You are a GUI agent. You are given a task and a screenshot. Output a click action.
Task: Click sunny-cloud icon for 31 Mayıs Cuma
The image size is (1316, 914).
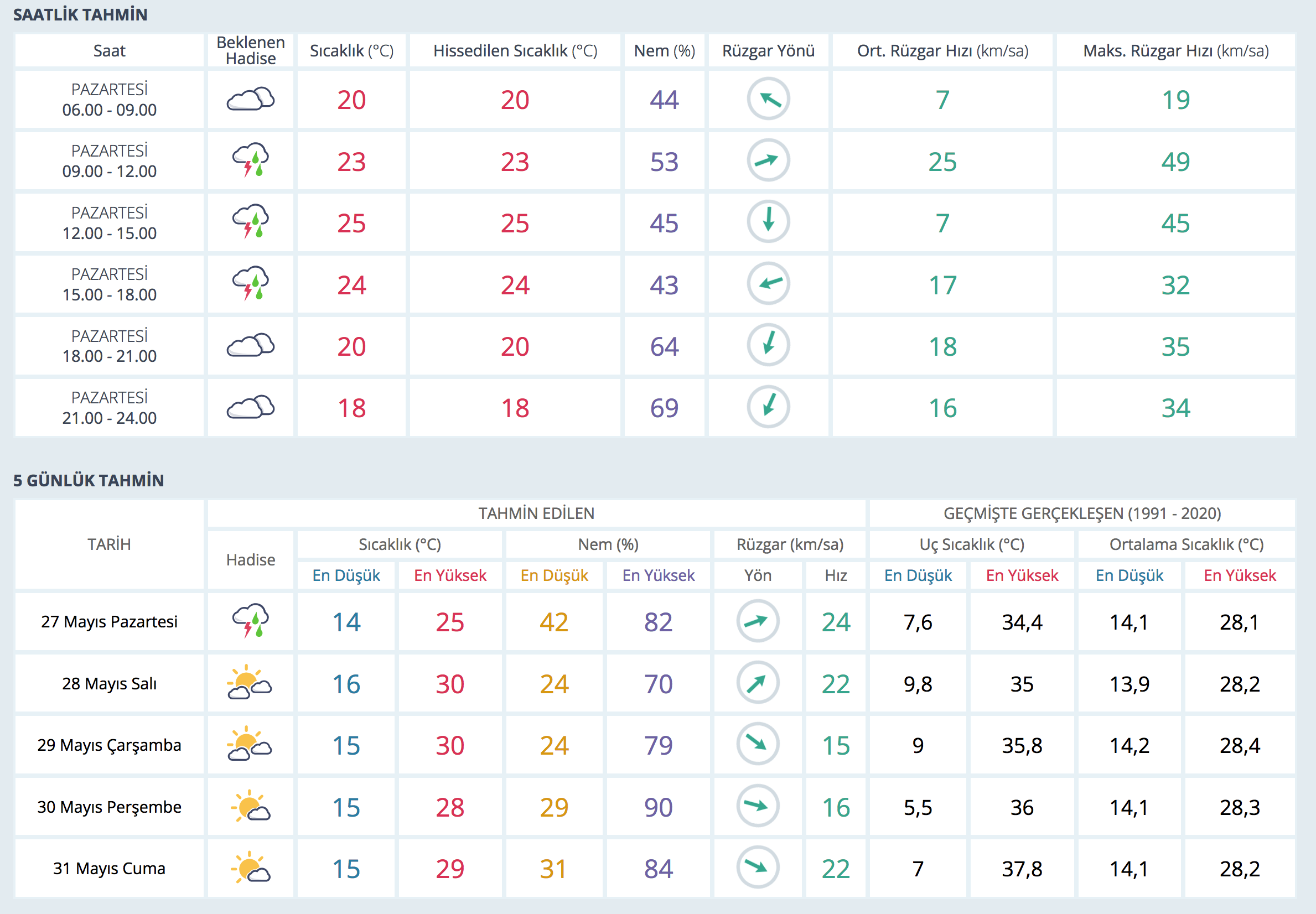click(x=250, y=868)
